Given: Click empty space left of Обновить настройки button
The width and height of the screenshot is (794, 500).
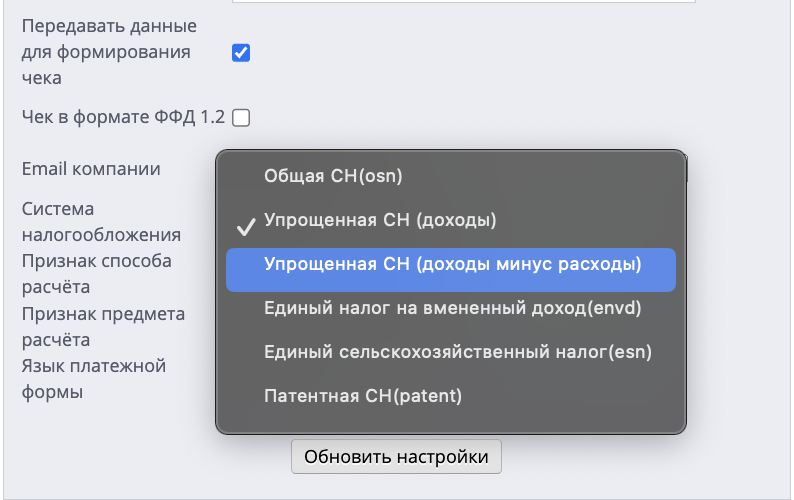Looking at the screenshot, I should click(x=152, y=456).
